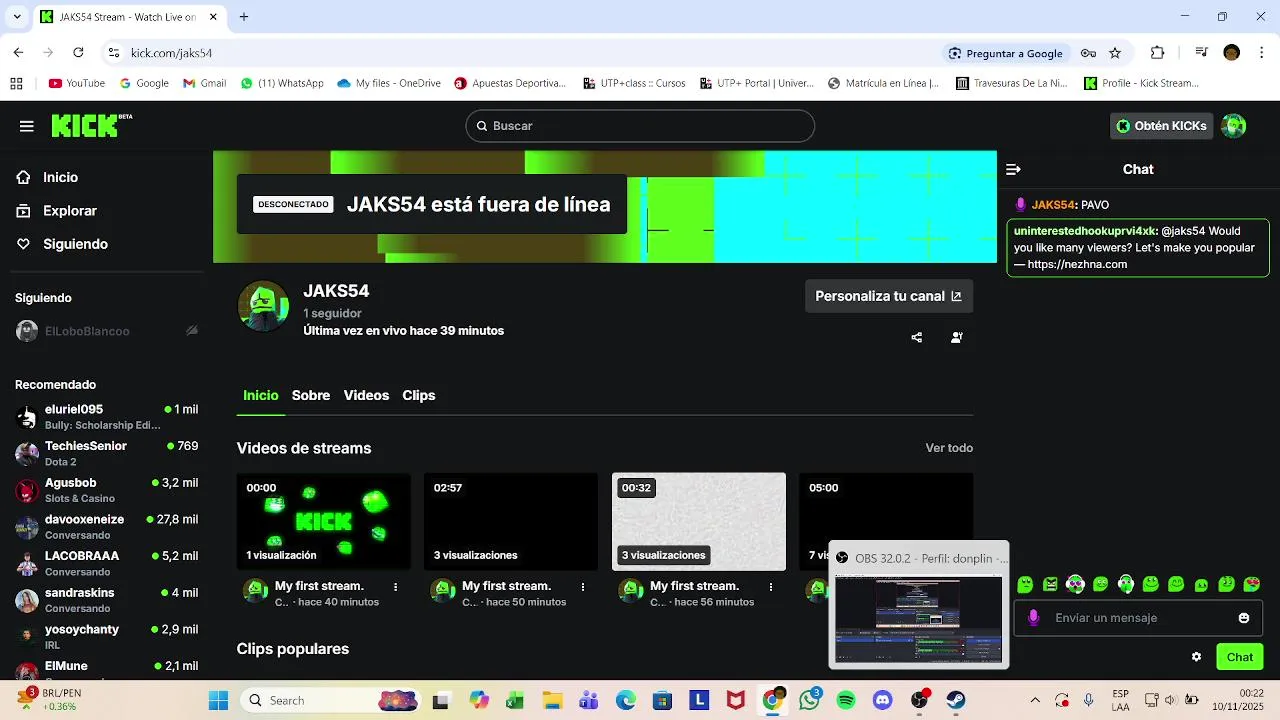
Task: Click the Obtén KICKs button
Action: click(1162, 126)
